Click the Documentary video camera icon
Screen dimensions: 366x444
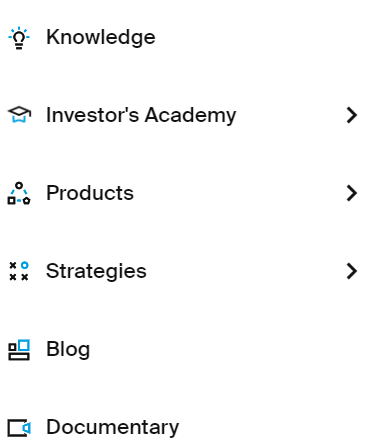click(19, 428)
